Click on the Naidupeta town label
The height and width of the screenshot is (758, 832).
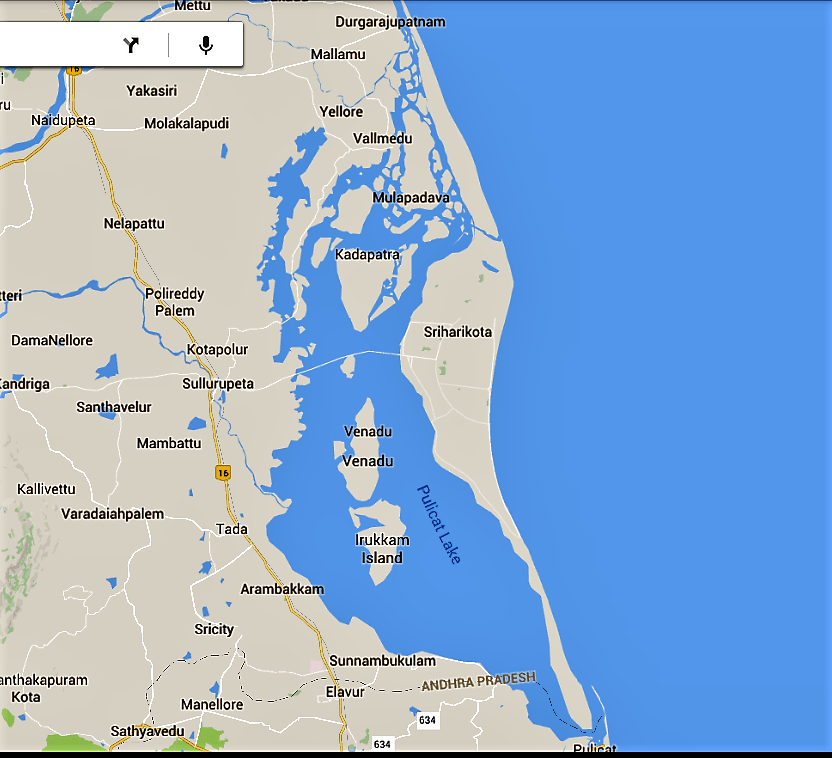pos(63,120)
